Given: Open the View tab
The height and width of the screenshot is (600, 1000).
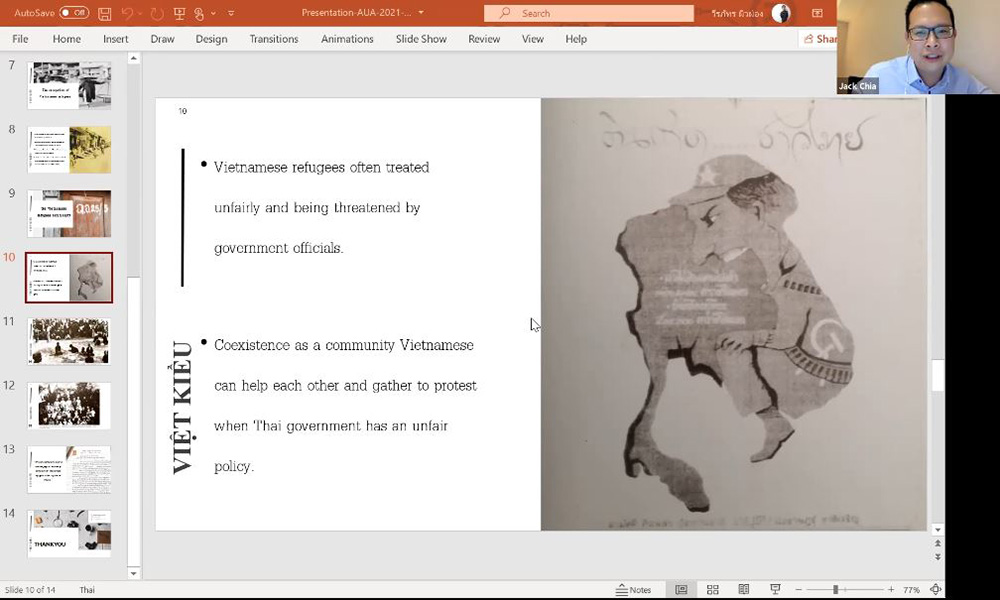Looking at the screenshot, I should (x=533, y=39).
